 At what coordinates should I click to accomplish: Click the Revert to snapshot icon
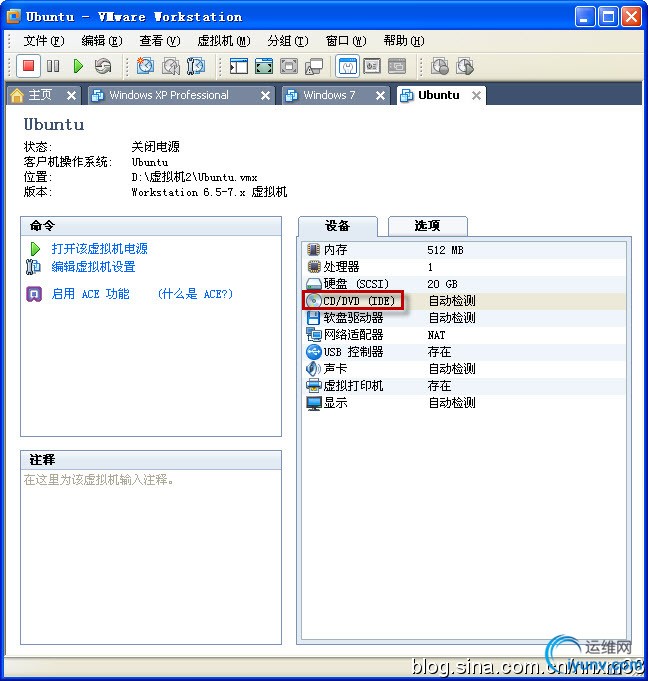click(171, 66)
